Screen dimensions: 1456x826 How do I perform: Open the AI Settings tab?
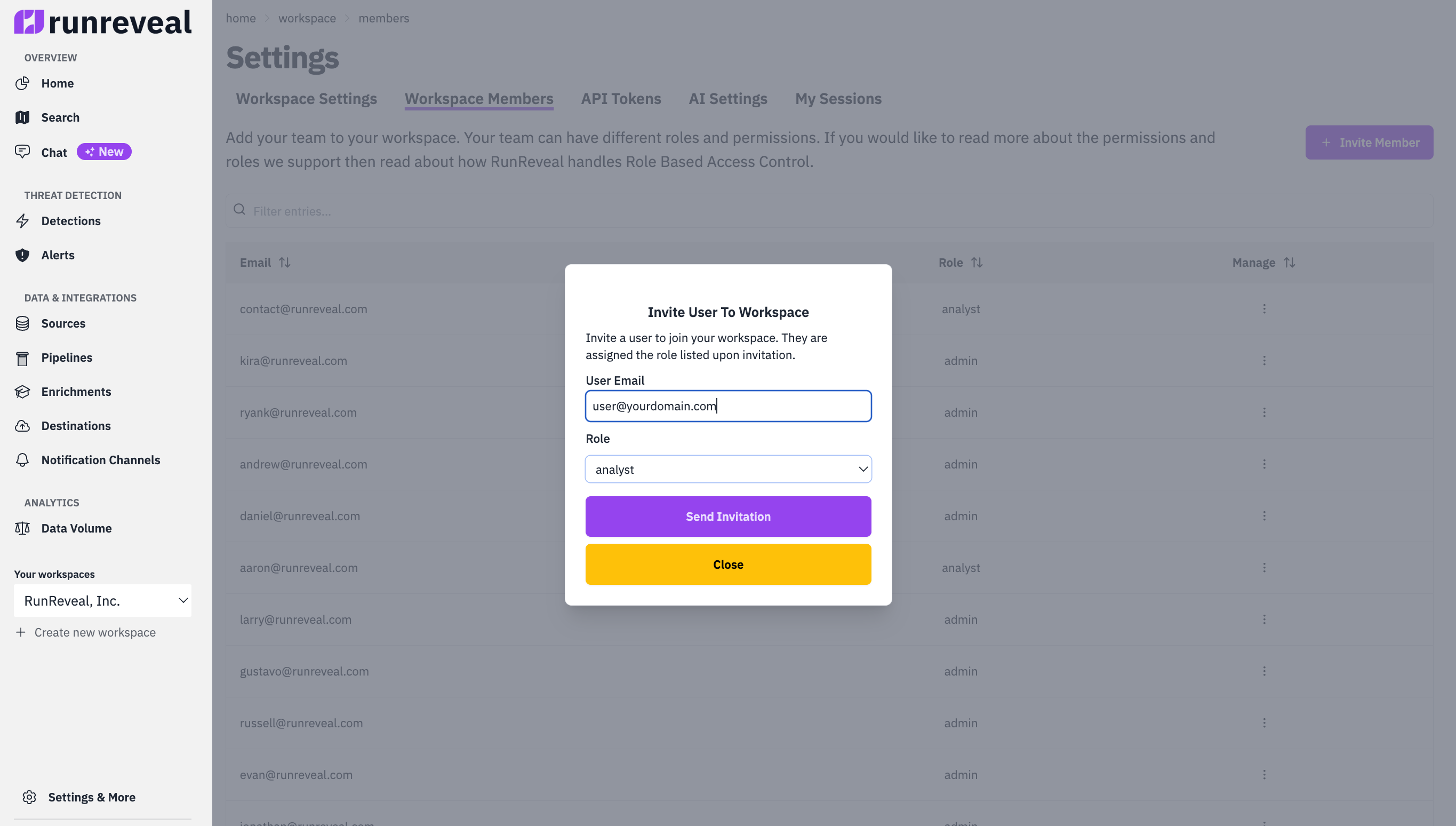[727, 98]
